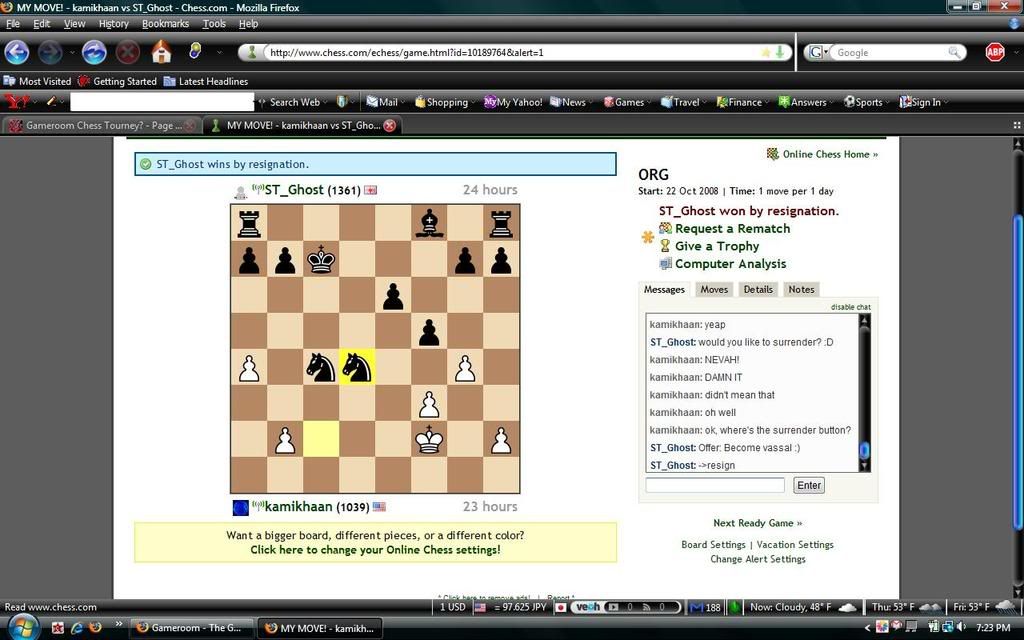Close the Gameroom Chess Tourney tab
Viewport: 1024px width, 640px height.
pos(191,125)
